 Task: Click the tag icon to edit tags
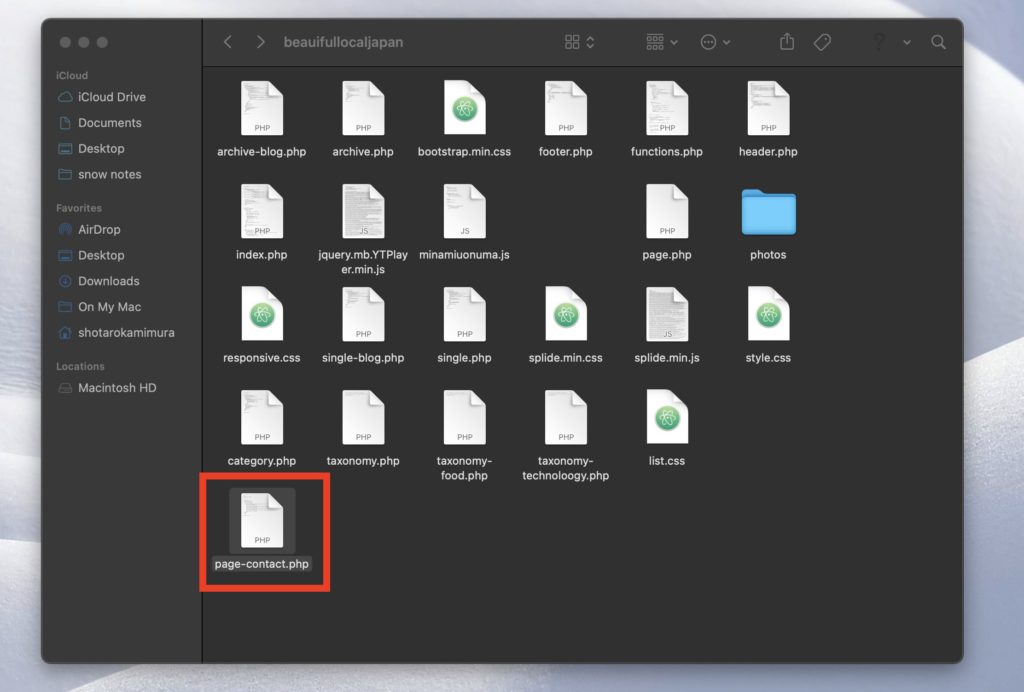[822, 42]
